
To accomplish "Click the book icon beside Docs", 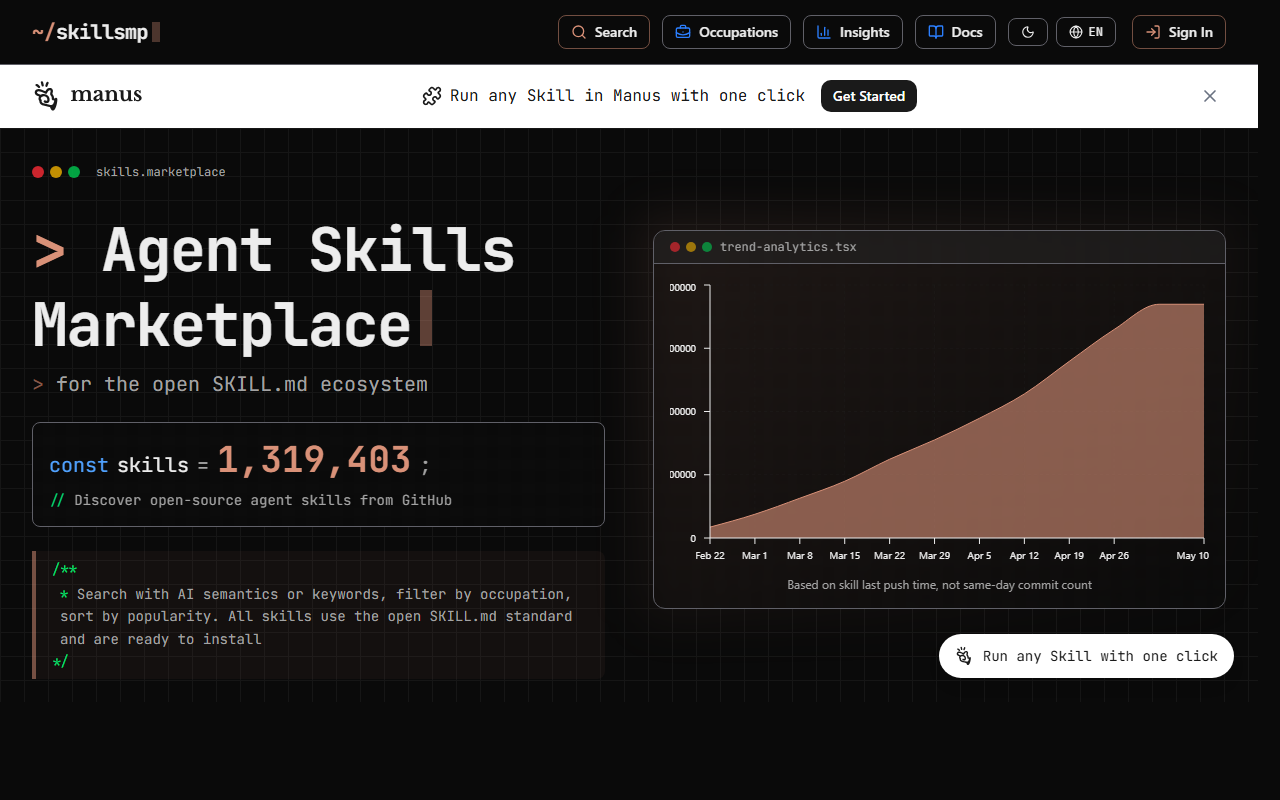I will click(x=936, y=32).
